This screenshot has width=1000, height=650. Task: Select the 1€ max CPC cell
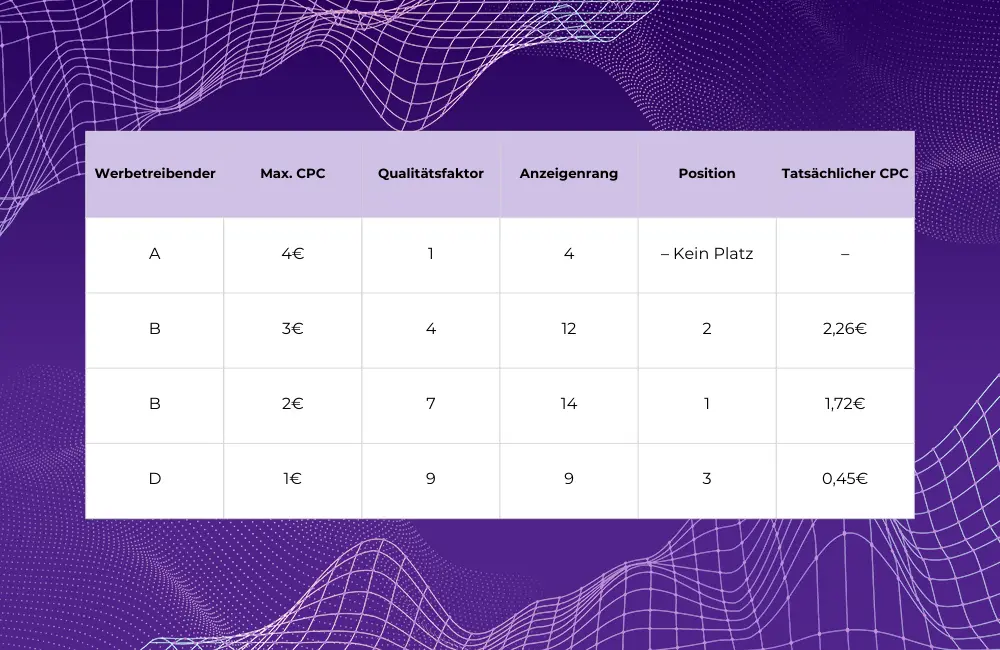tap(293, 479)
